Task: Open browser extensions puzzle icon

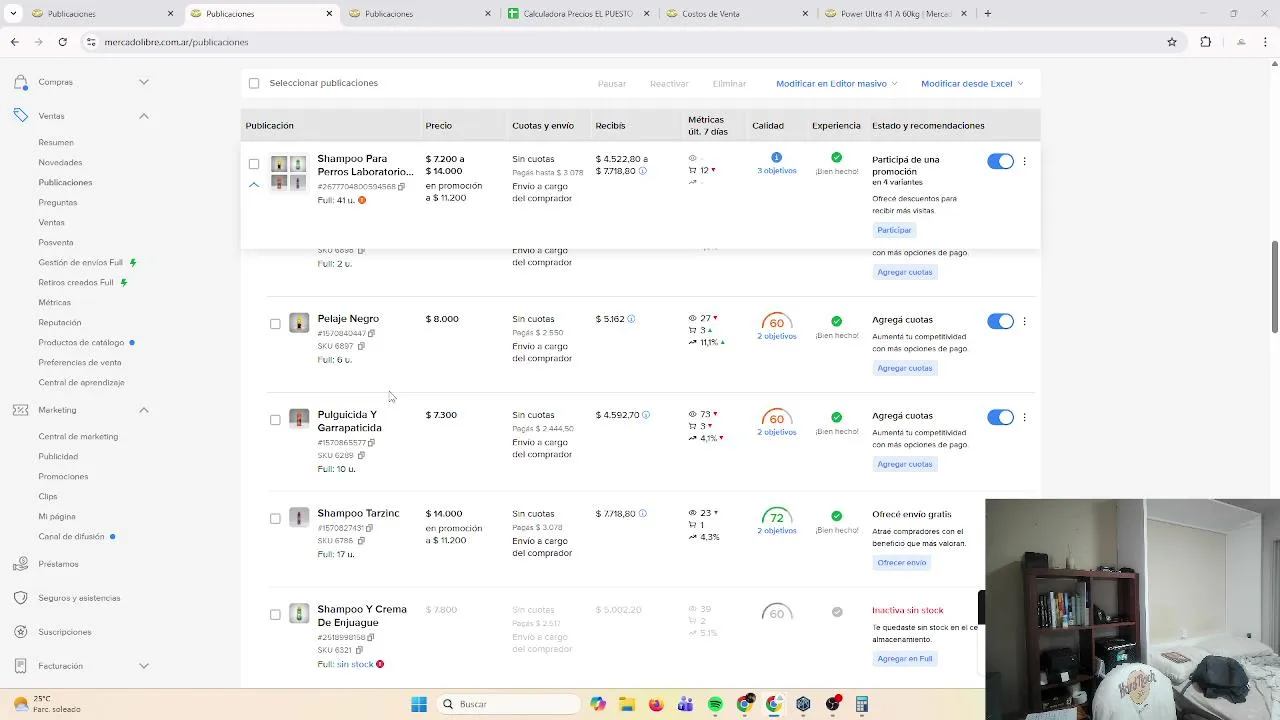Action: [x=1205, y=42]
